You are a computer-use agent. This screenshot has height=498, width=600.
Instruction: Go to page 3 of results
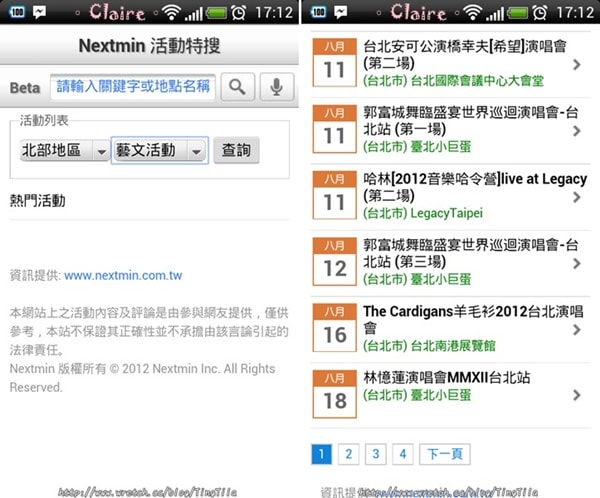click(x=375, y=454)
